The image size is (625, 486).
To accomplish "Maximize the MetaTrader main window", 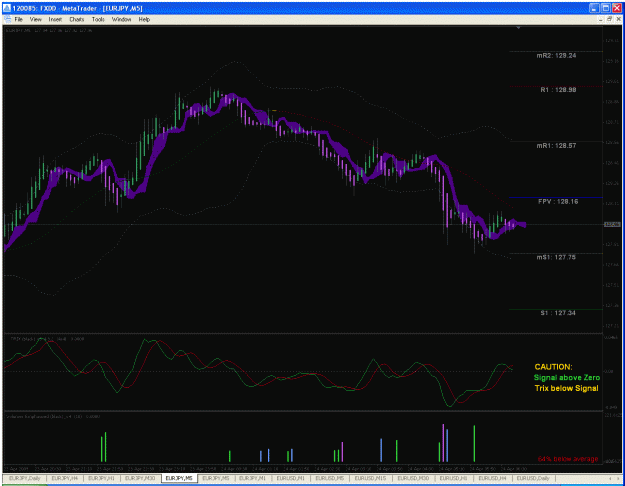I will click(605, 8).
